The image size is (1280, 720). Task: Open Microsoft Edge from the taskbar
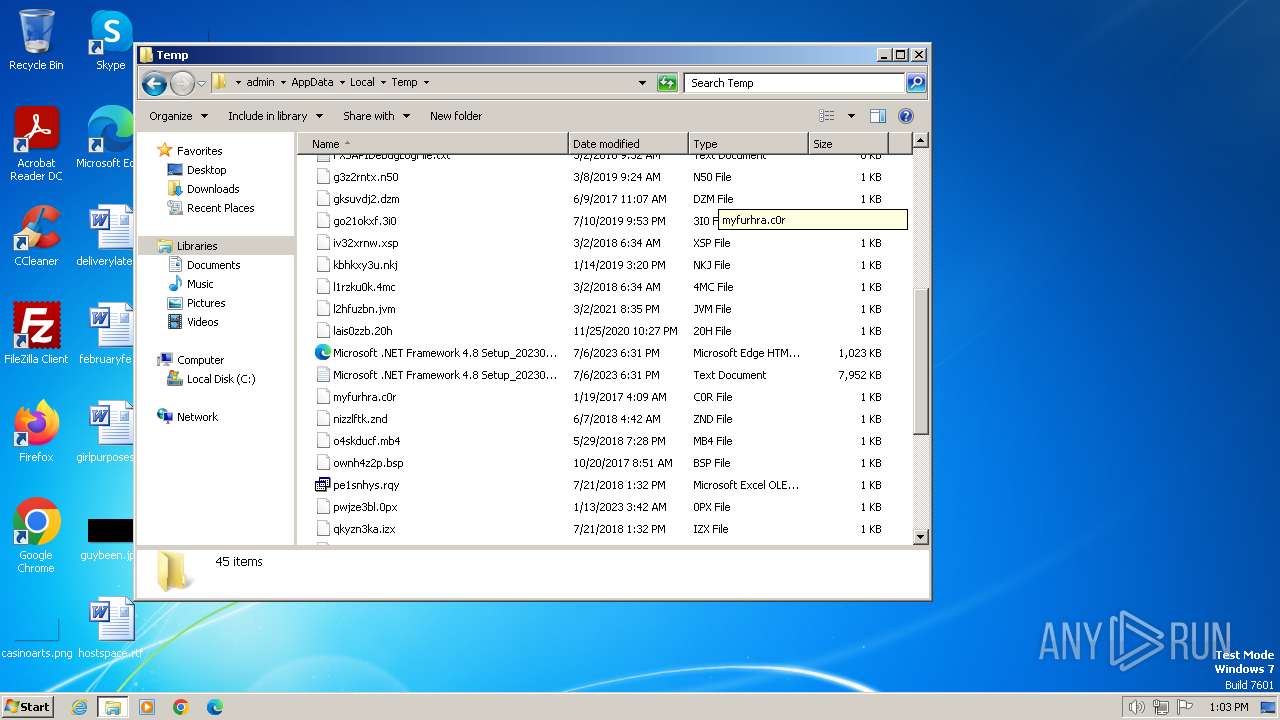[x=215, y=707]
